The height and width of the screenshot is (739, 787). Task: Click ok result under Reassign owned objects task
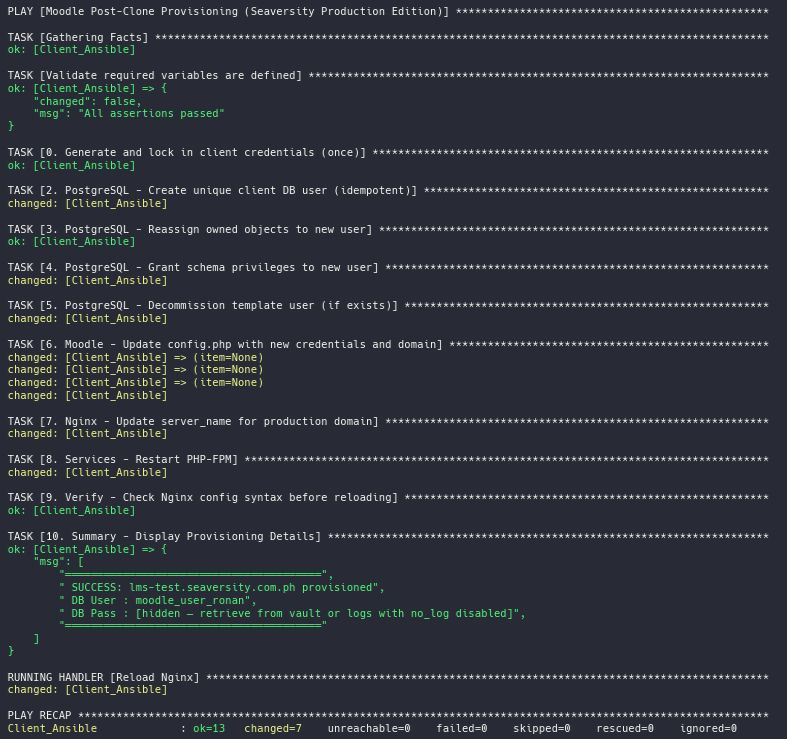click(71, 241)
